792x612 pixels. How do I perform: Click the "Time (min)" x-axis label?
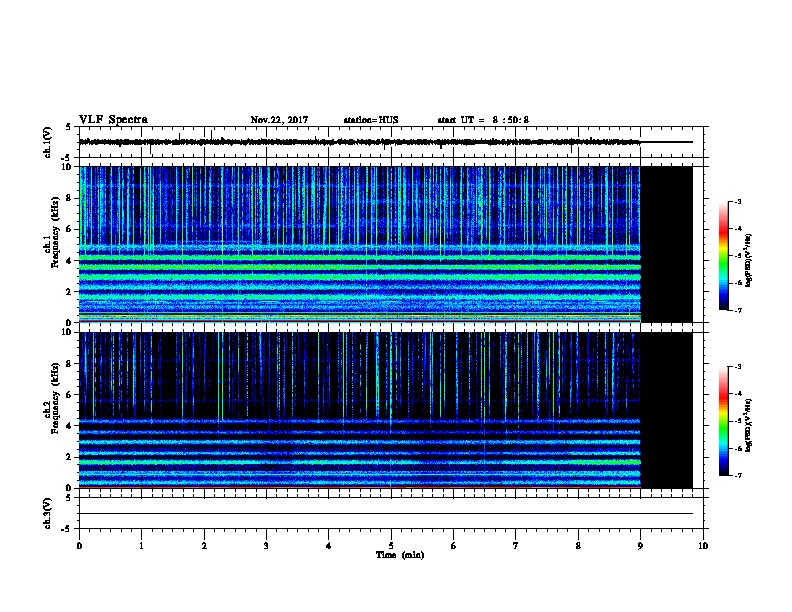click(400, 555)
